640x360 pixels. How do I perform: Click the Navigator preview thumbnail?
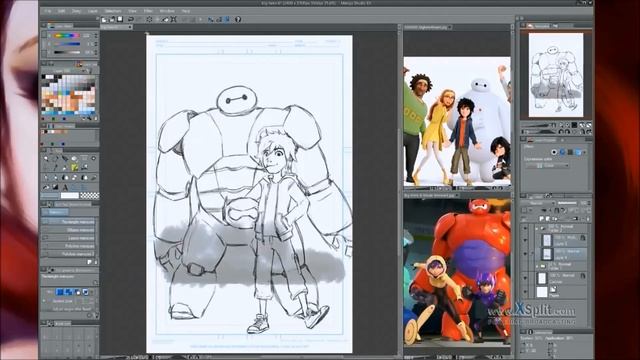(x=556, y=76)
